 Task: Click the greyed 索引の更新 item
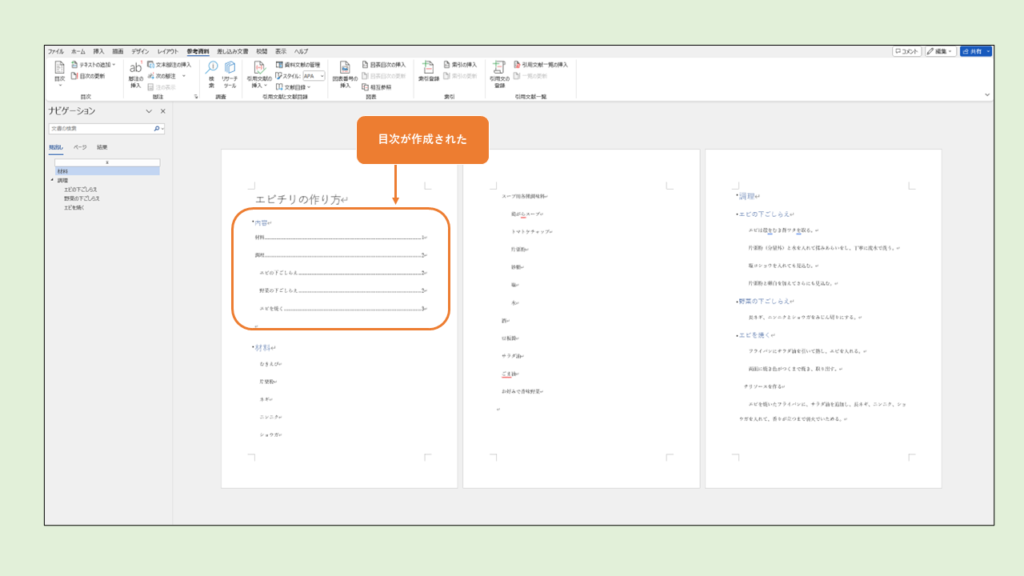[x=460, y=76]
